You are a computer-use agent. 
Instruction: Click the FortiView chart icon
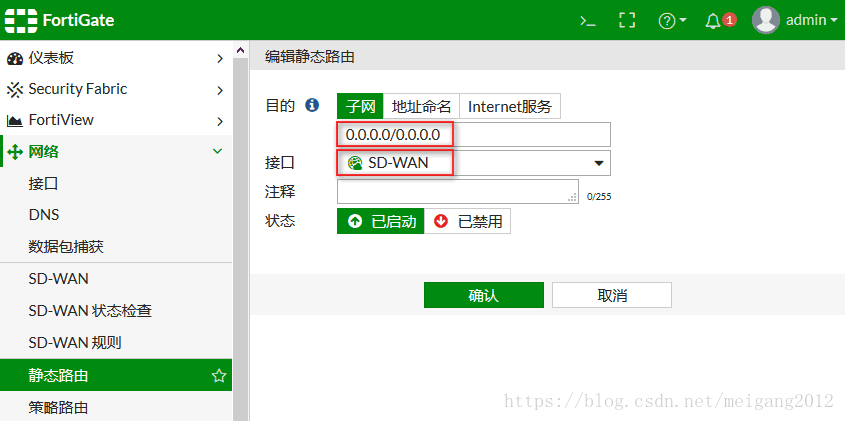click(15, 120)
